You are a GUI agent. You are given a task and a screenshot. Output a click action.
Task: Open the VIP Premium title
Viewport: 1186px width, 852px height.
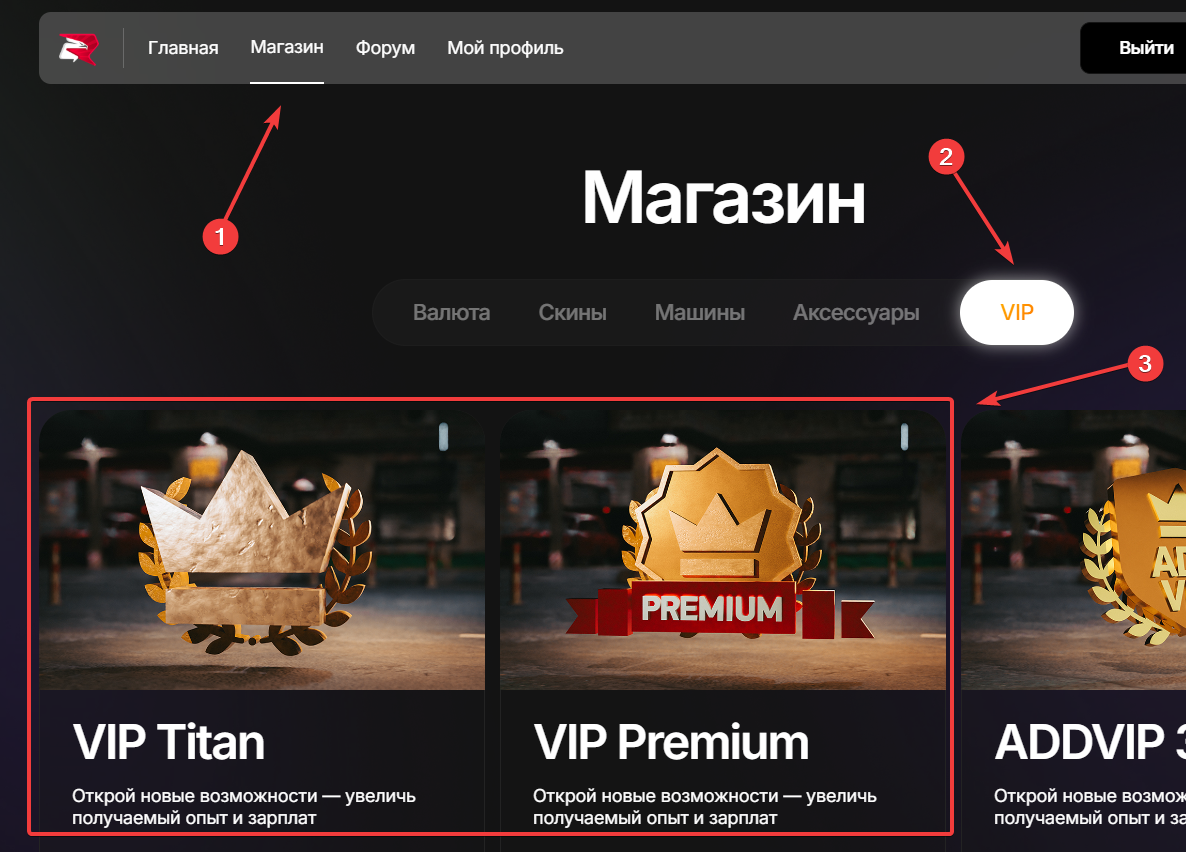coord(671,742)
